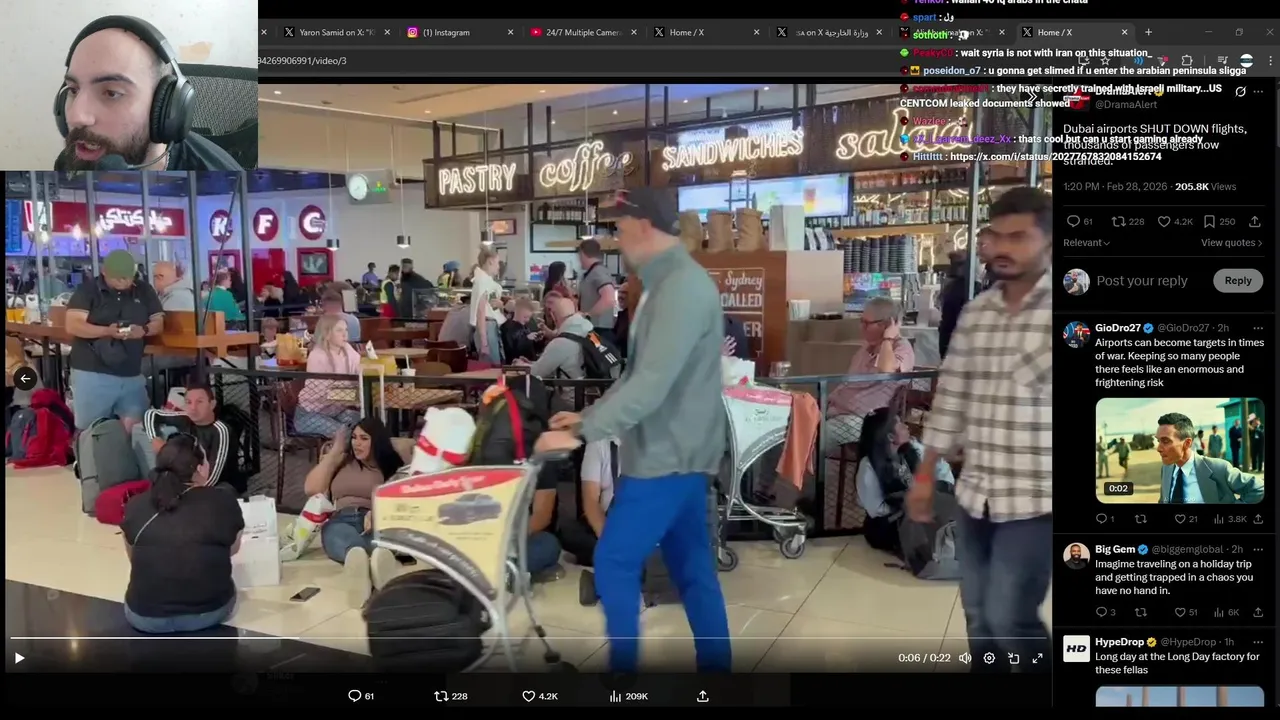Enter fullscreen video mode
This screenshot has height=720, width=1280.
pyautogui.click(x=1037, y=658)
